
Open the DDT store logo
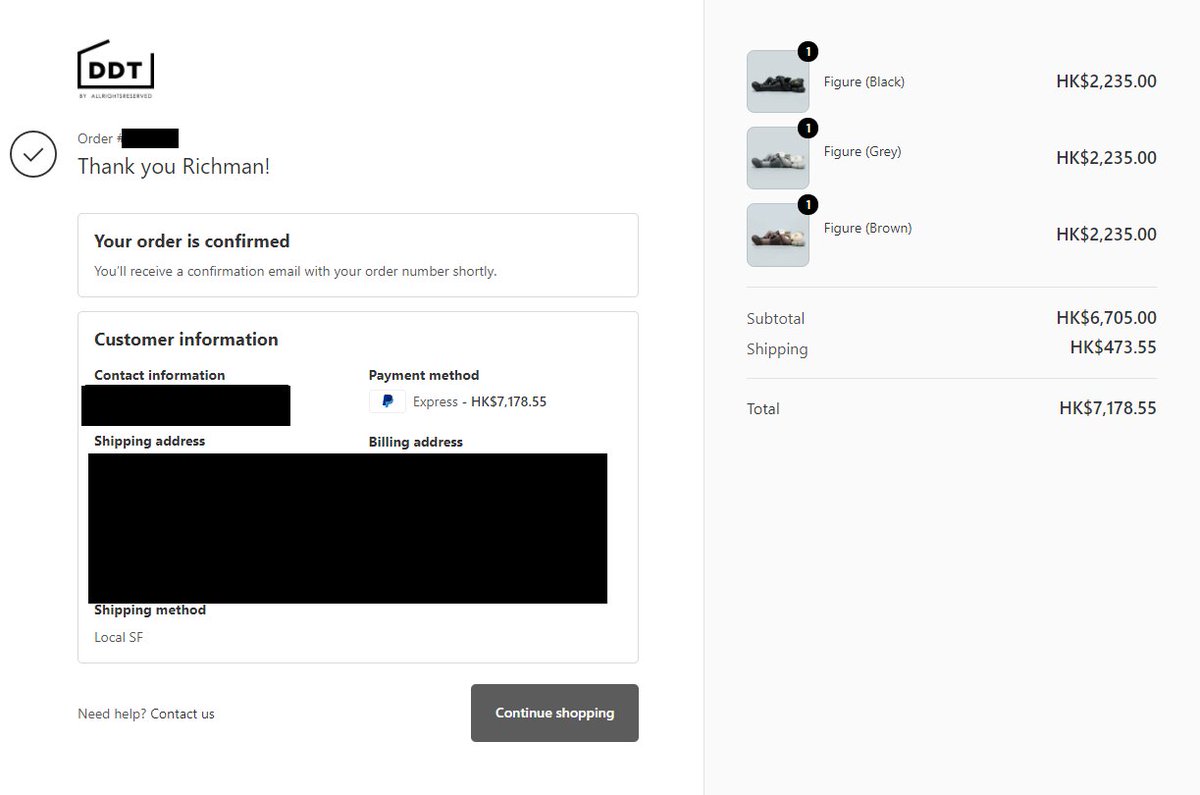[x=116, y=69]
